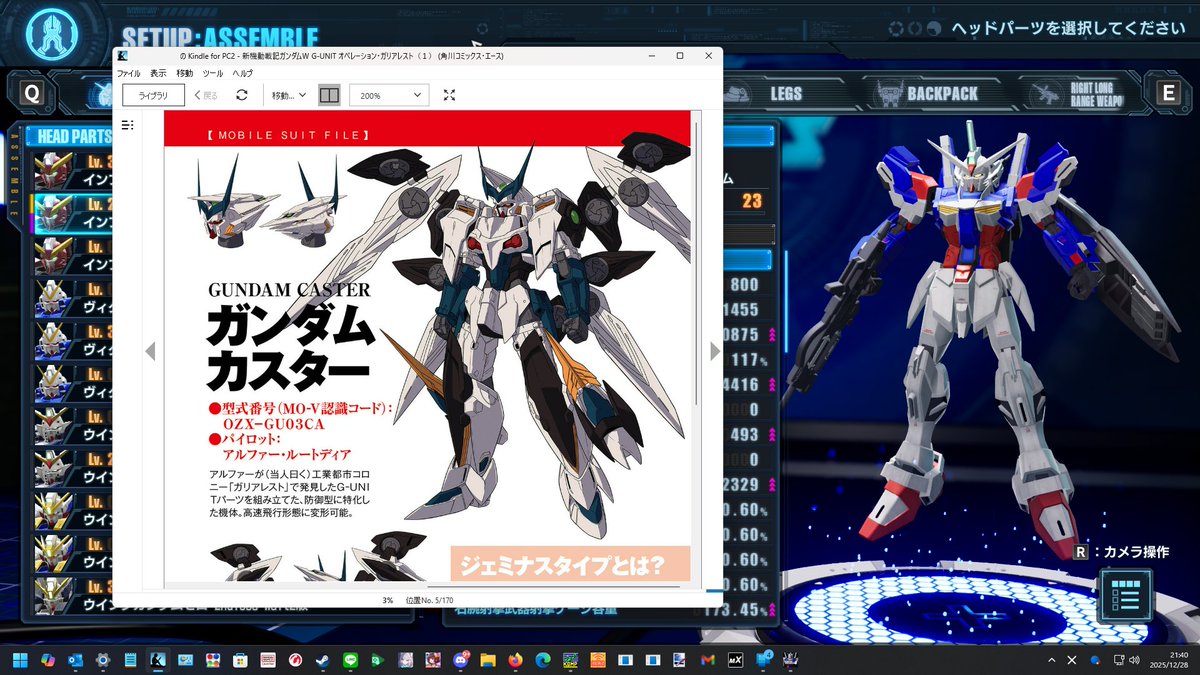Click the Kindle sync refresh icon

pos(241,95)
